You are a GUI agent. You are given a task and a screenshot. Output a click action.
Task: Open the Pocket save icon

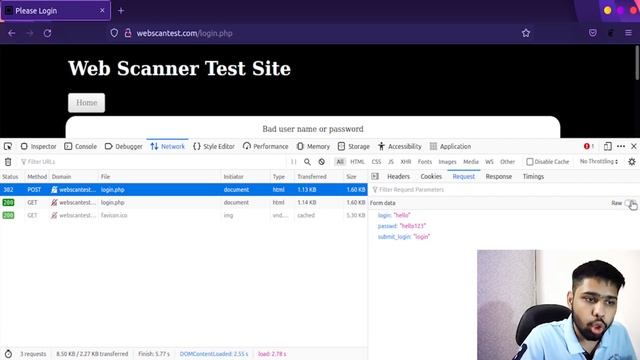pyautogui.click(x=593, y=33)
